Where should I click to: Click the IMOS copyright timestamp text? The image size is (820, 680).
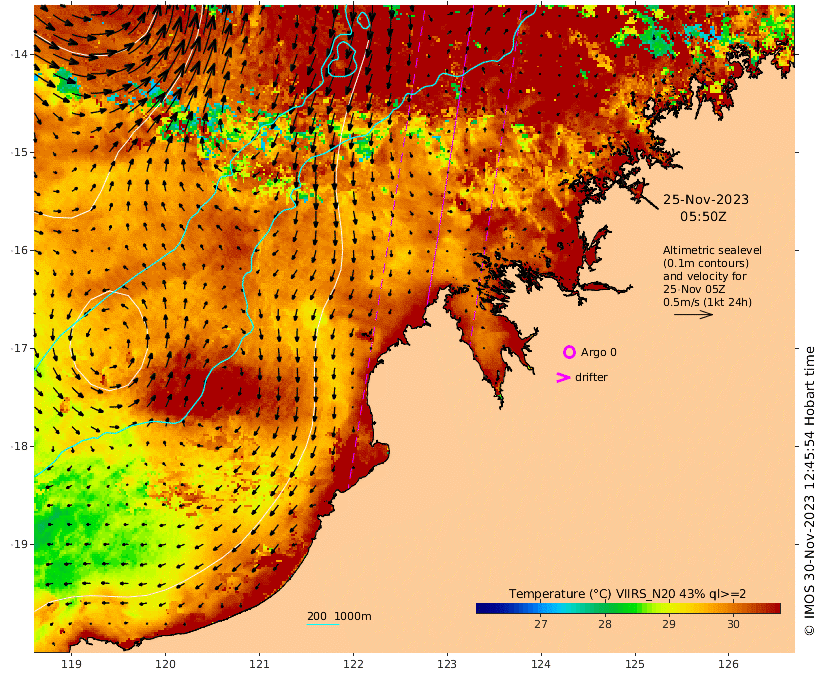[810, 491]
